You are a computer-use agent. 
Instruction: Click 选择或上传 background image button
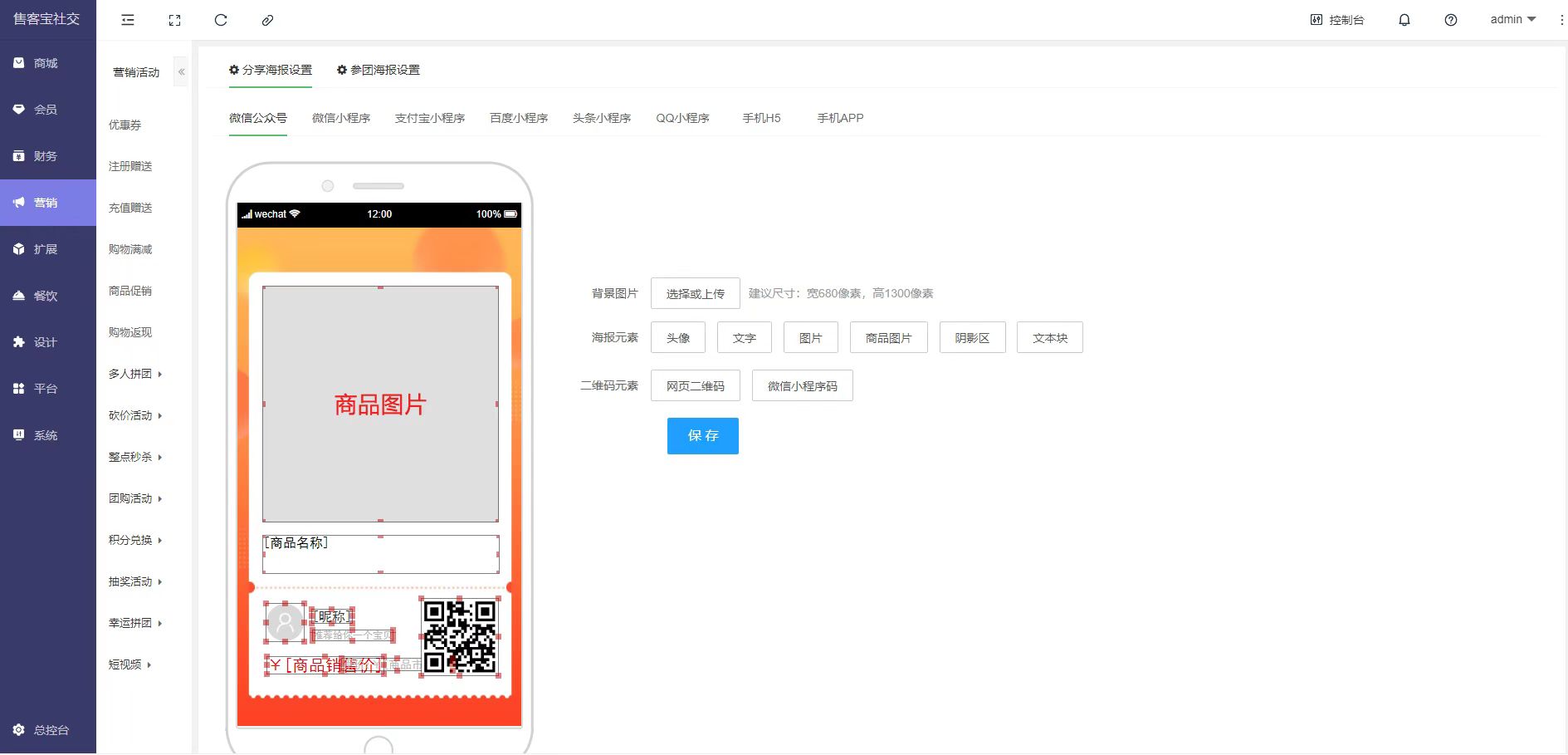coord(695,293)
